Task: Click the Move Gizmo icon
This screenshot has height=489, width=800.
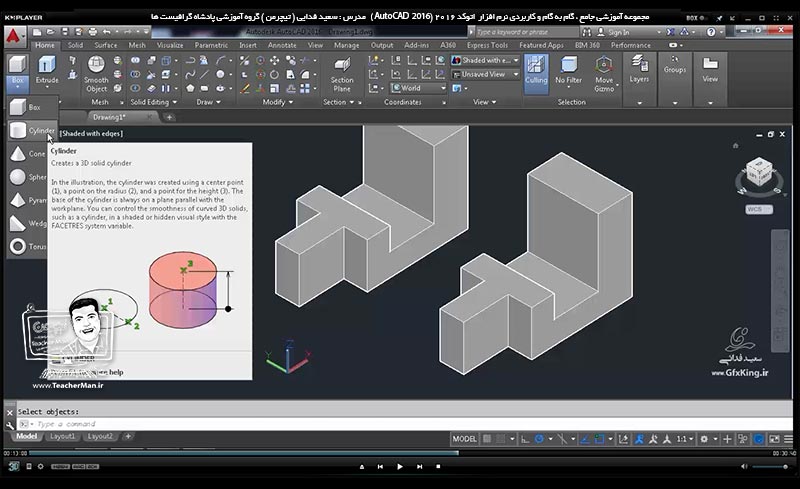Action: (604, 65)
